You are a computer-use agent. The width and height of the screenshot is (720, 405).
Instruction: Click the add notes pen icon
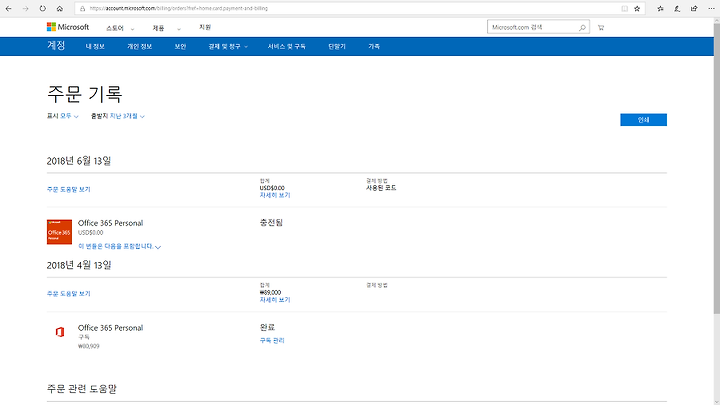pos(677,8)
